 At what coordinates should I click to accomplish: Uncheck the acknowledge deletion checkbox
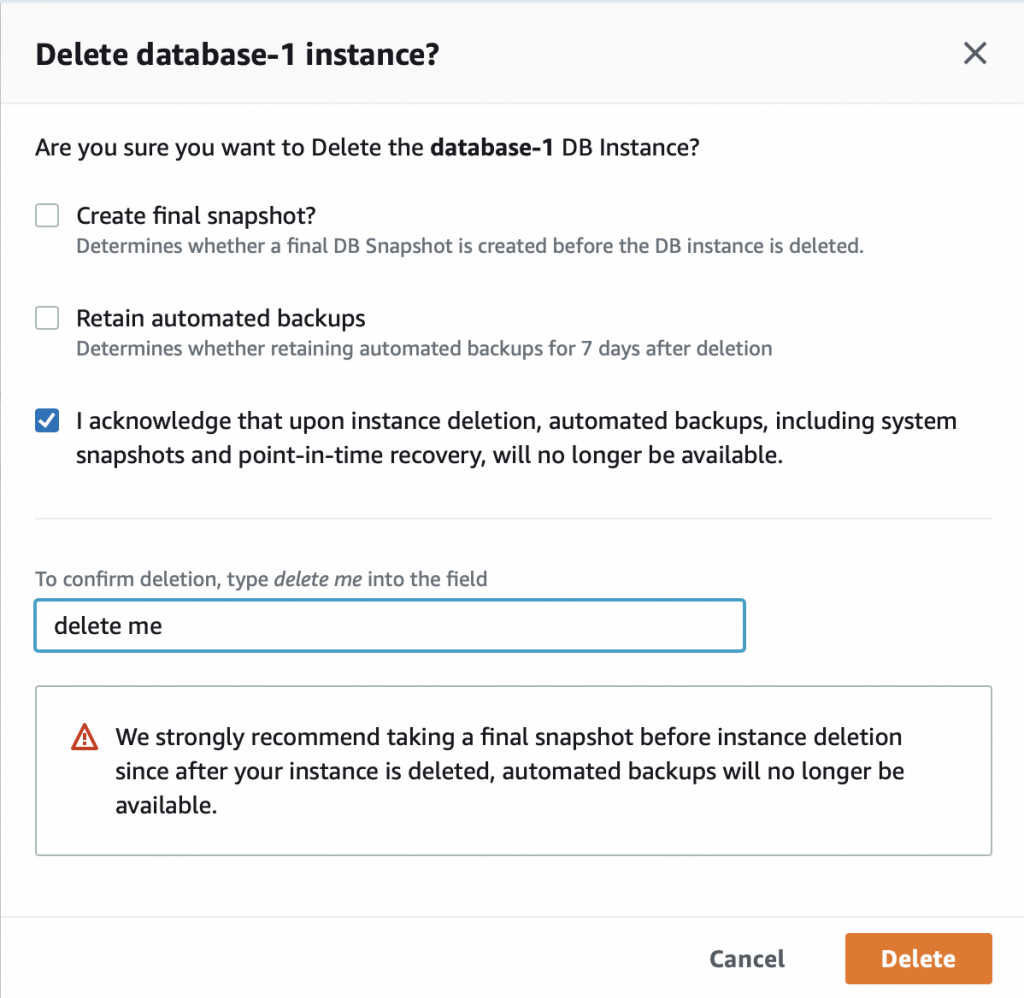pos(47,421)
